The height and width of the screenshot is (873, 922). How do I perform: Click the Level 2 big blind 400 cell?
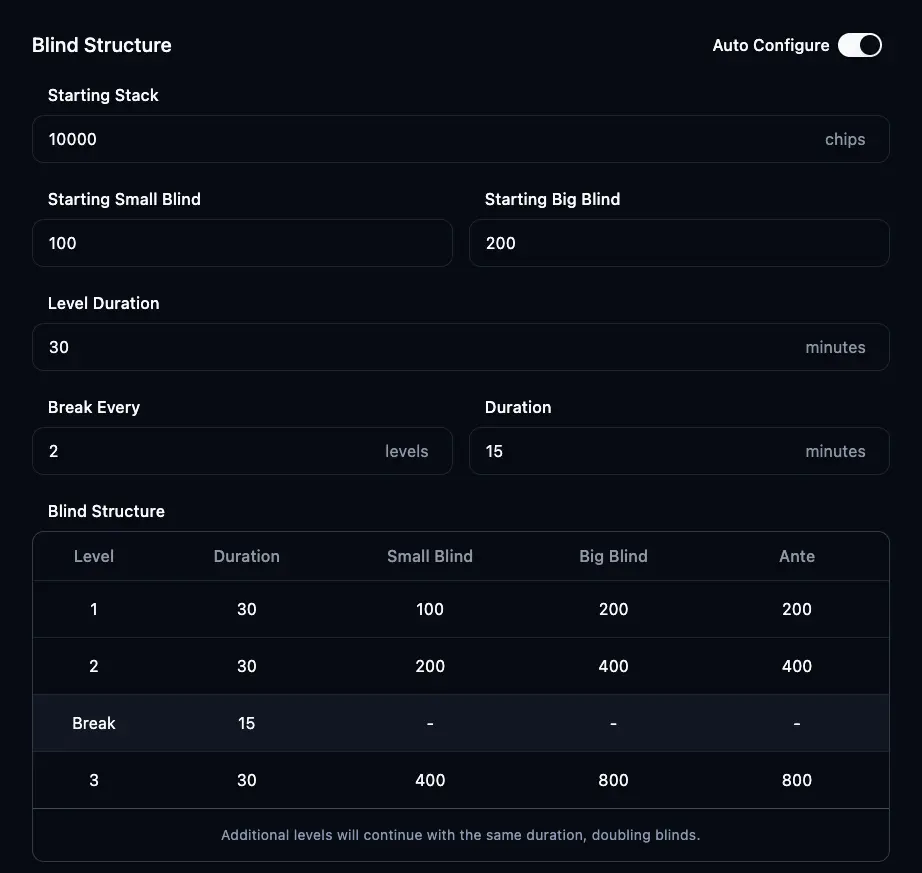tap(613, 666)
